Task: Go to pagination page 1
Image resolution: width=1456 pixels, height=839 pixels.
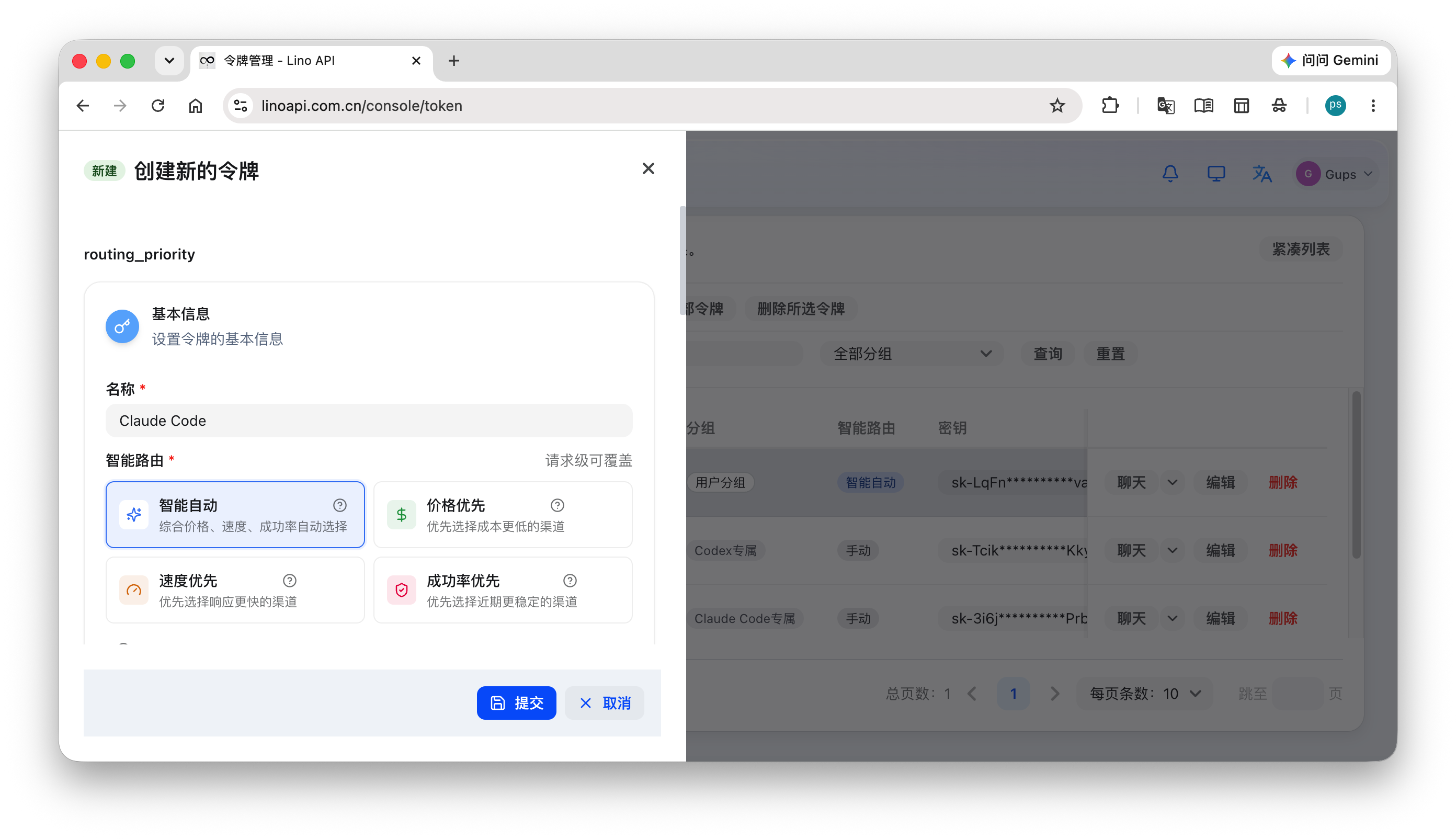Action: [1013, 693]
